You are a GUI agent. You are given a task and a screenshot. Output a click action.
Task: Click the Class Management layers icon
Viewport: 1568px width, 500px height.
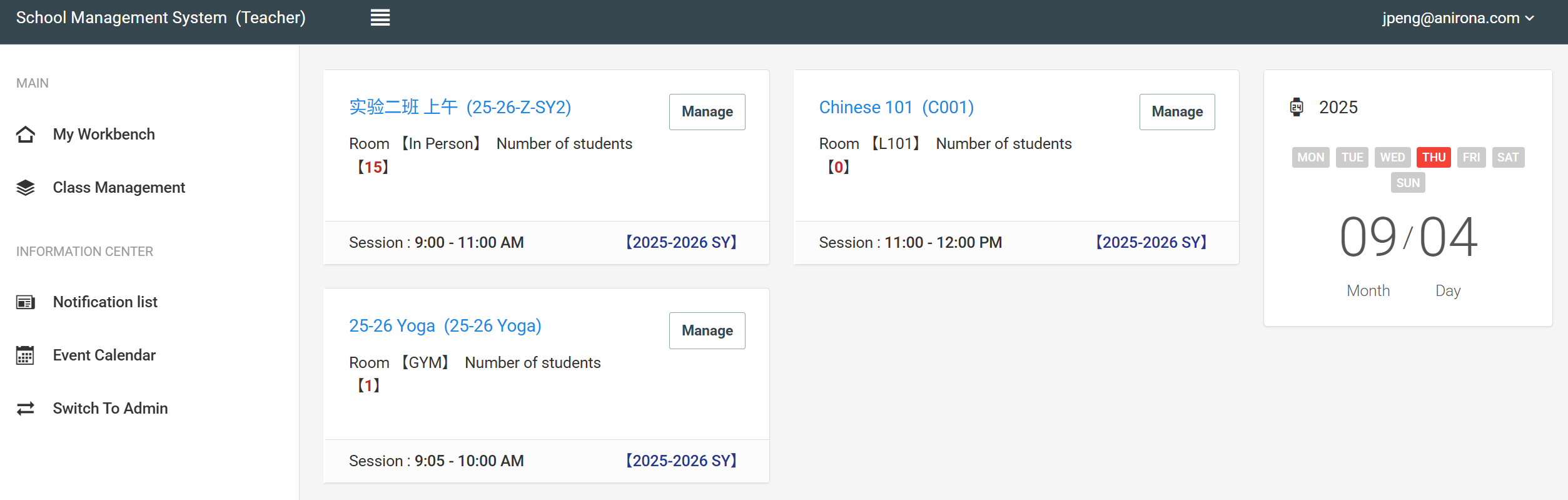[x=26, y=188]
